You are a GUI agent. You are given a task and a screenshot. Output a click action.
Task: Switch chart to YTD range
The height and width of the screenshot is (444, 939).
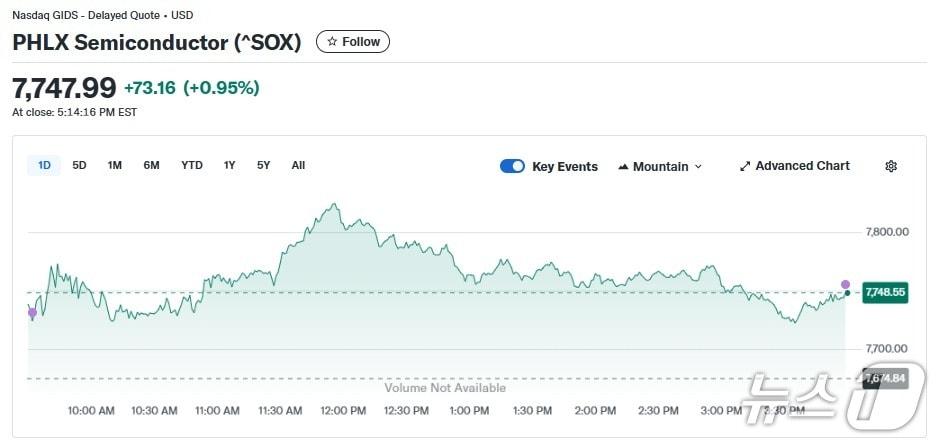point(192,166)
